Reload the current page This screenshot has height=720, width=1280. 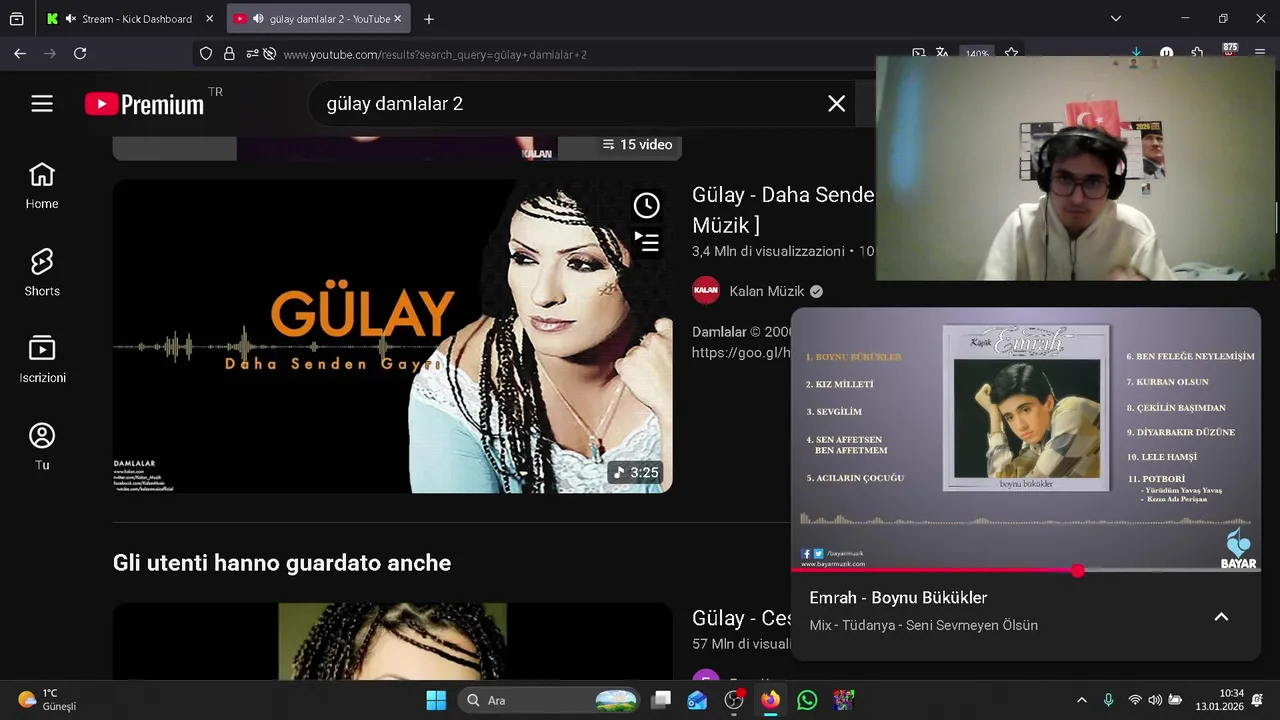[x=80, y=54]
